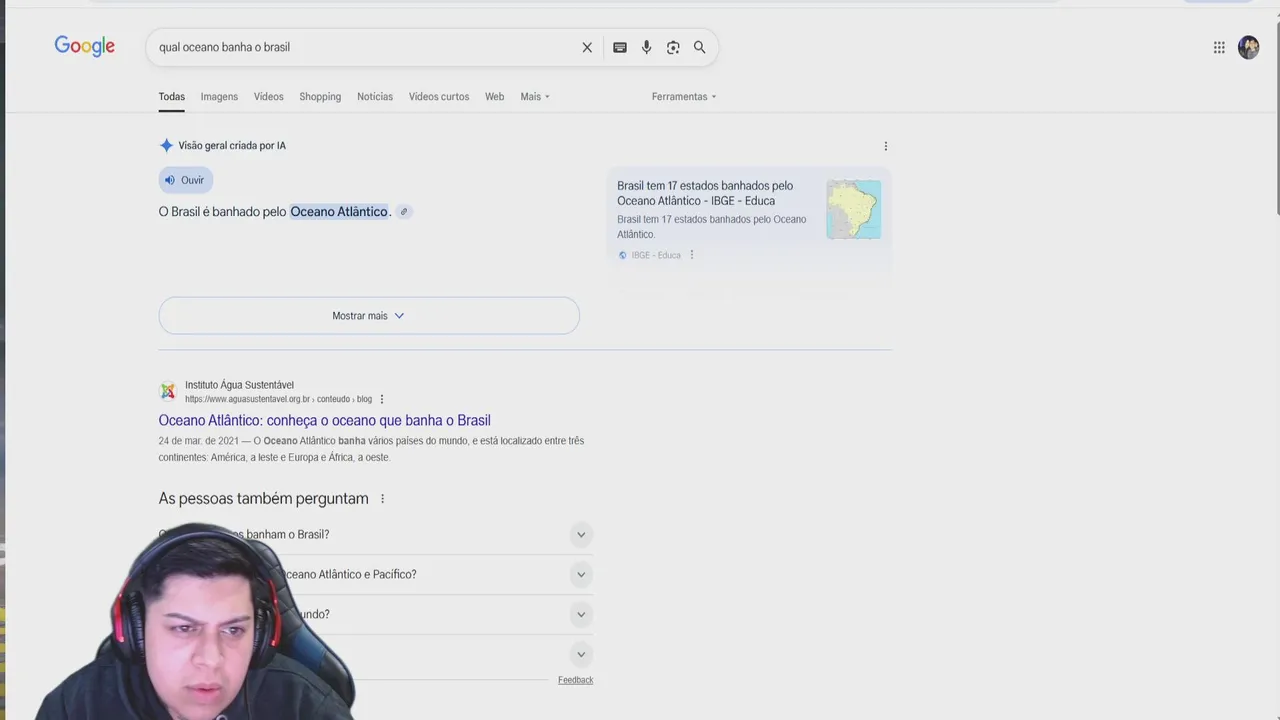Open the Mais dropdown menu
Screen dimensions: 1280x720
535,97
